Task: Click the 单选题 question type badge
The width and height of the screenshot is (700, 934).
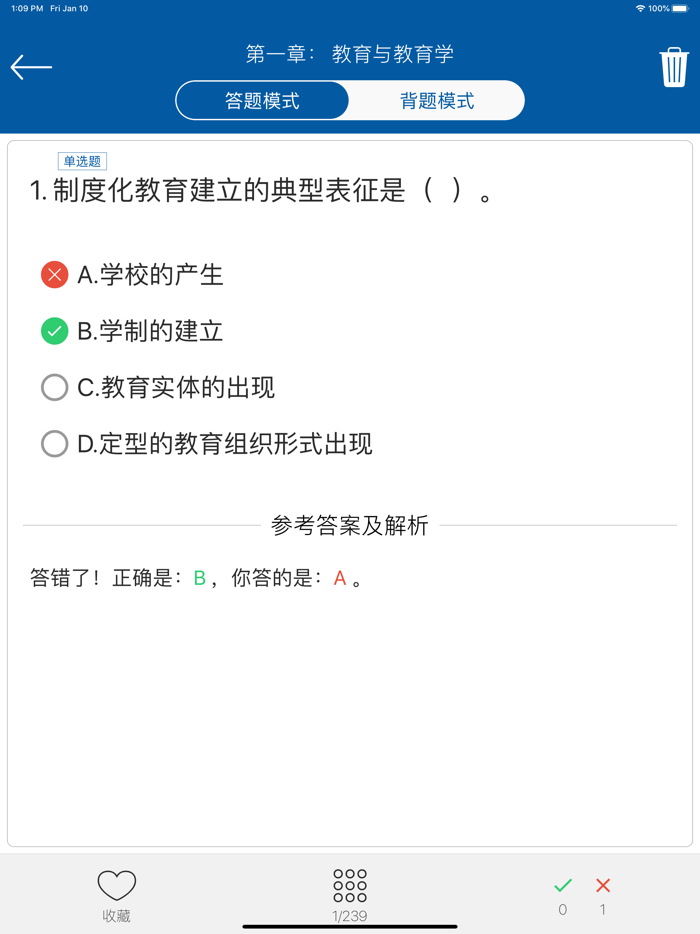Action: coord(83,160)
